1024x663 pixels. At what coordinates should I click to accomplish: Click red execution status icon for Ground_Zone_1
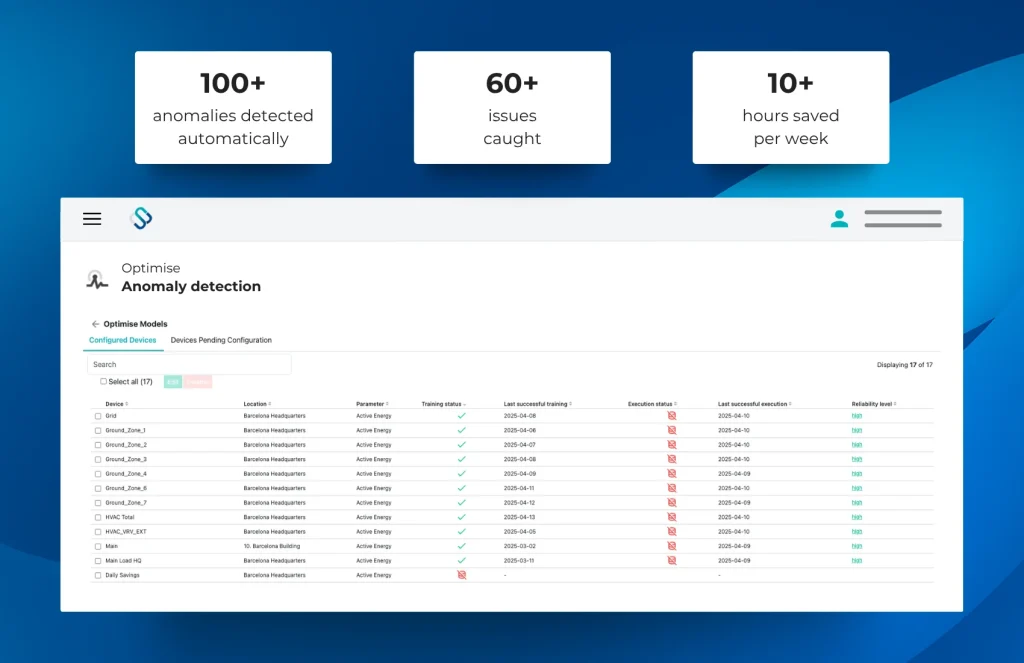click(672, 430)
